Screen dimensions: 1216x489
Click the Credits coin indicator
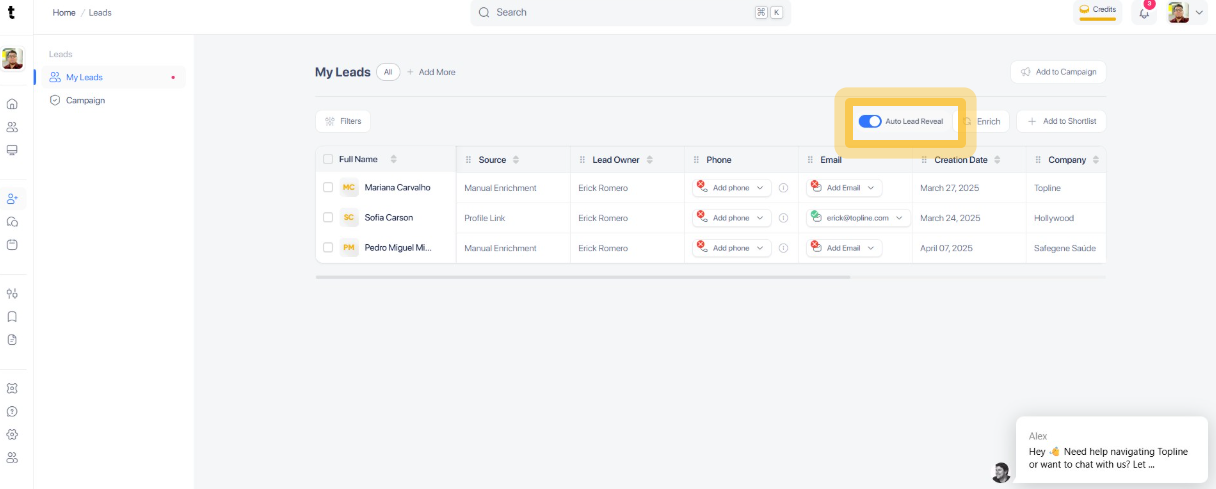click(1097, 11)
